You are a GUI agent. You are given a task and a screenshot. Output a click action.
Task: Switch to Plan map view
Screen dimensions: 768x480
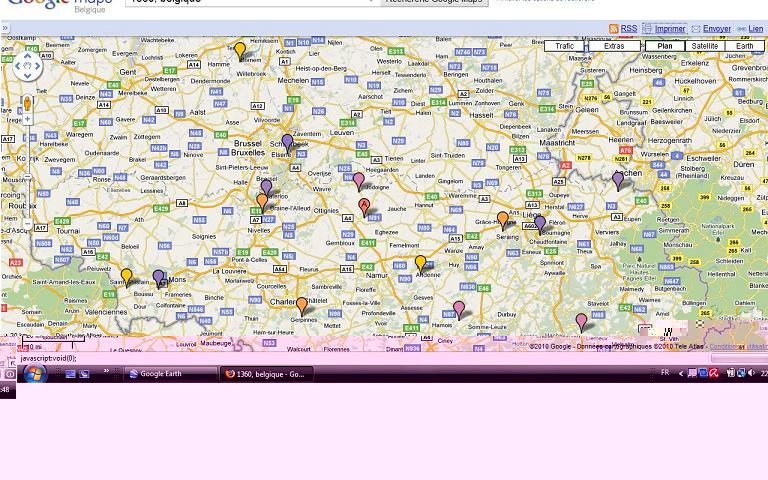click(665, 46)
